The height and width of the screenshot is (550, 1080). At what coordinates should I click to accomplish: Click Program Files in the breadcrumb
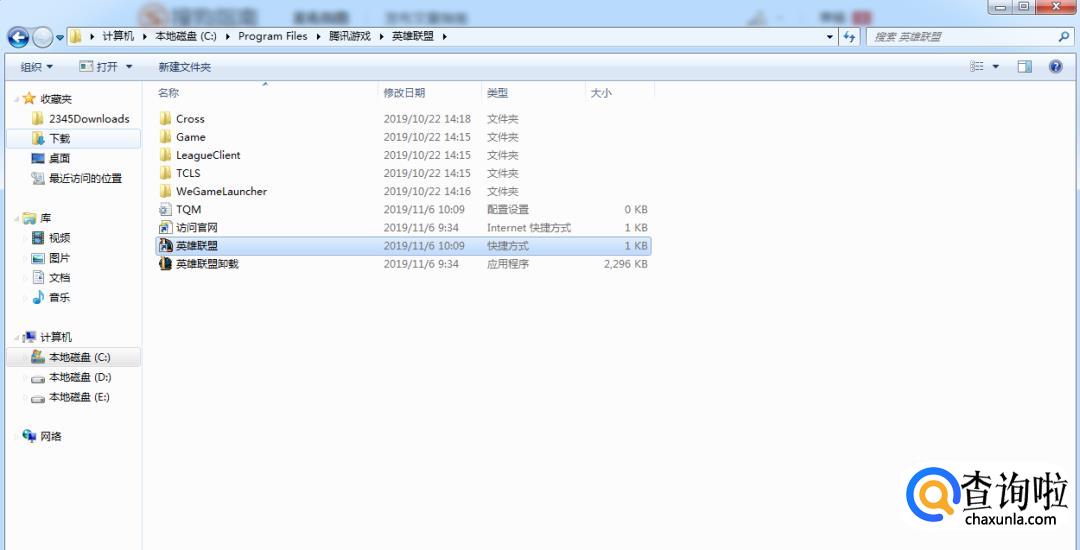(273, 36)
